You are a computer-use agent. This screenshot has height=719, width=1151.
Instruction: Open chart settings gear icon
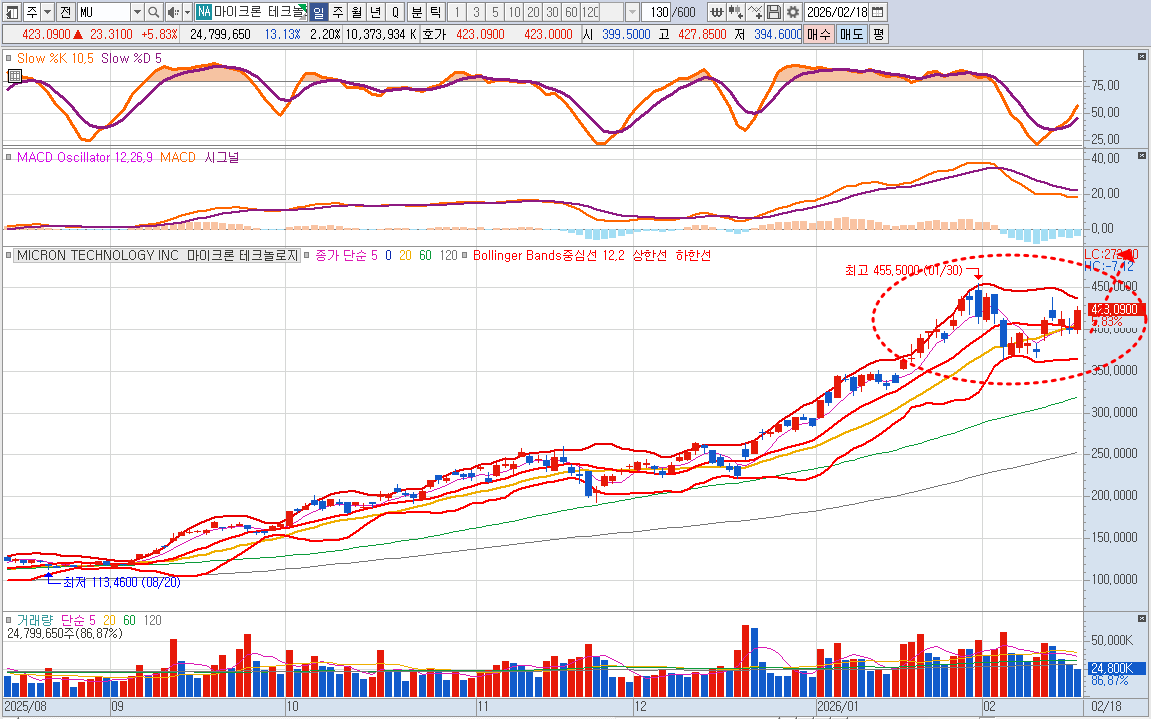[x=793, y=12]
